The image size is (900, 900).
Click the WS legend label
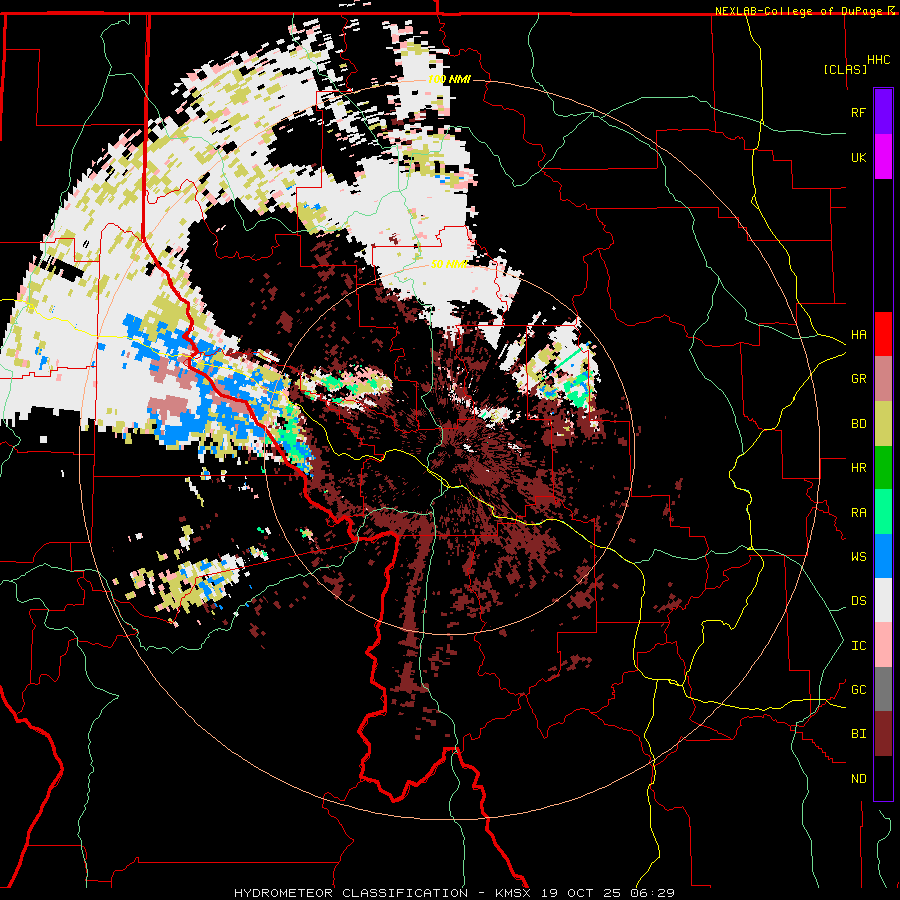(x=858, y=557)
